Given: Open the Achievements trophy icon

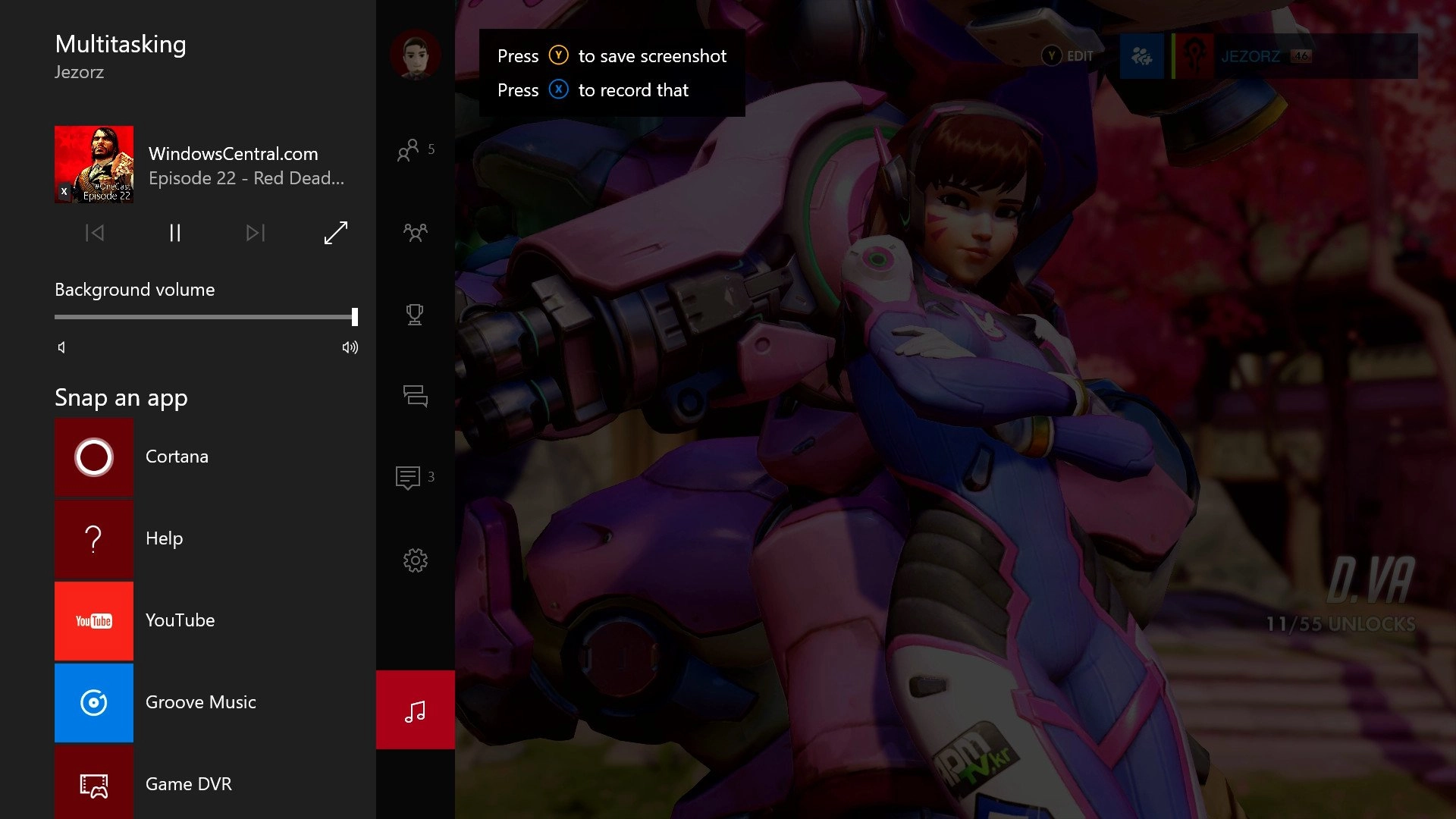Looking at the screenshot, I should [415, 314].
